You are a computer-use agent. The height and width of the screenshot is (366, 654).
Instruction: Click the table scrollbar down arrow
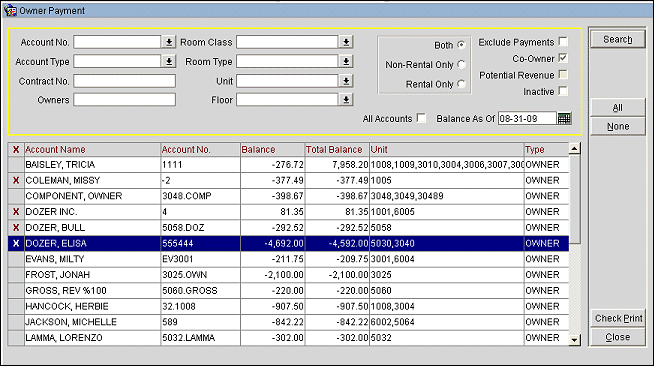point(574,340)
